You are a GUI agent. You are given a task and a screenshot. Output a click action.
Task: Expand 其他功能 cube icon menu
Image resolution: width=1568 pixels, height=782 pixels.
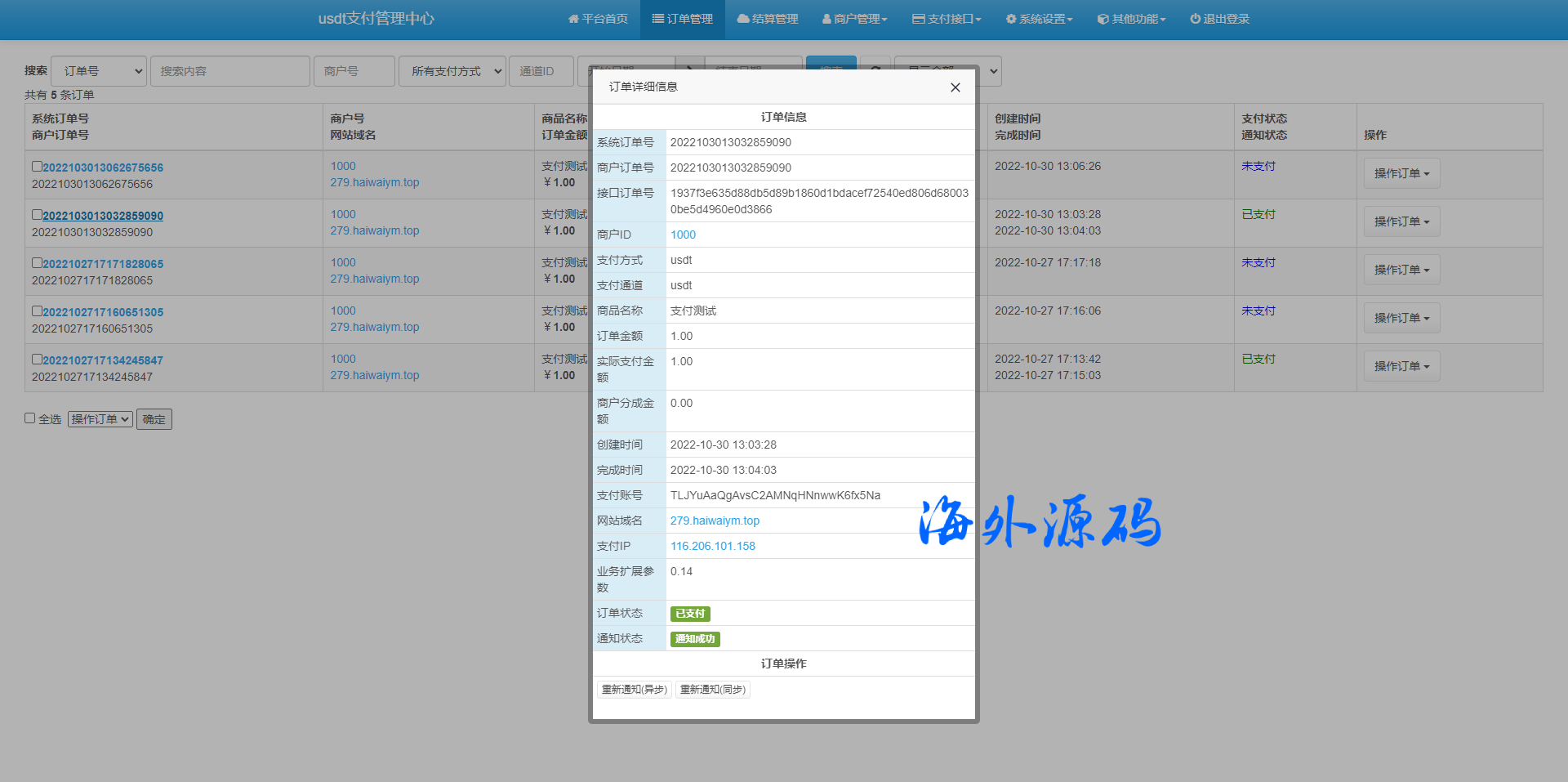[1131, 19]
